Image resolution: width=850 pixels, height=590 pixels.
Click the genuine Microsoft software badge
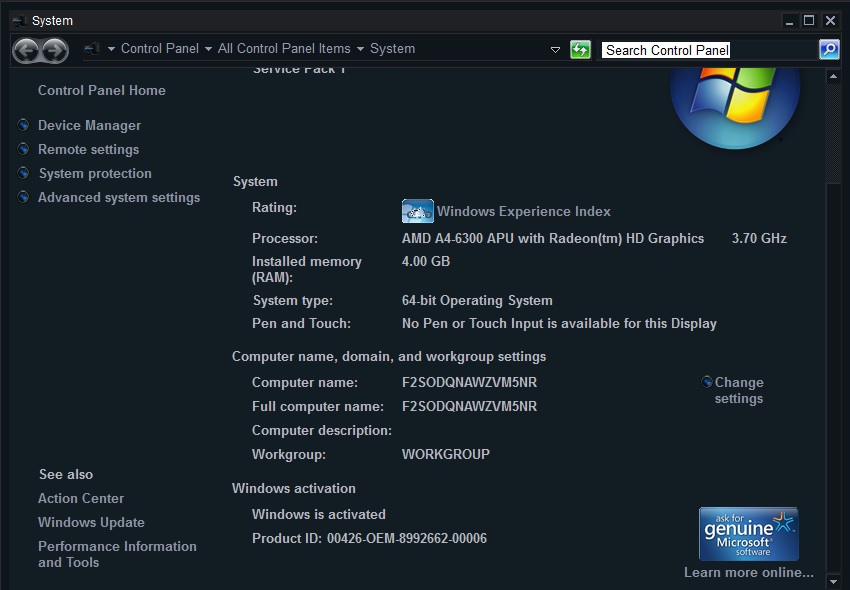click(749, 534)
